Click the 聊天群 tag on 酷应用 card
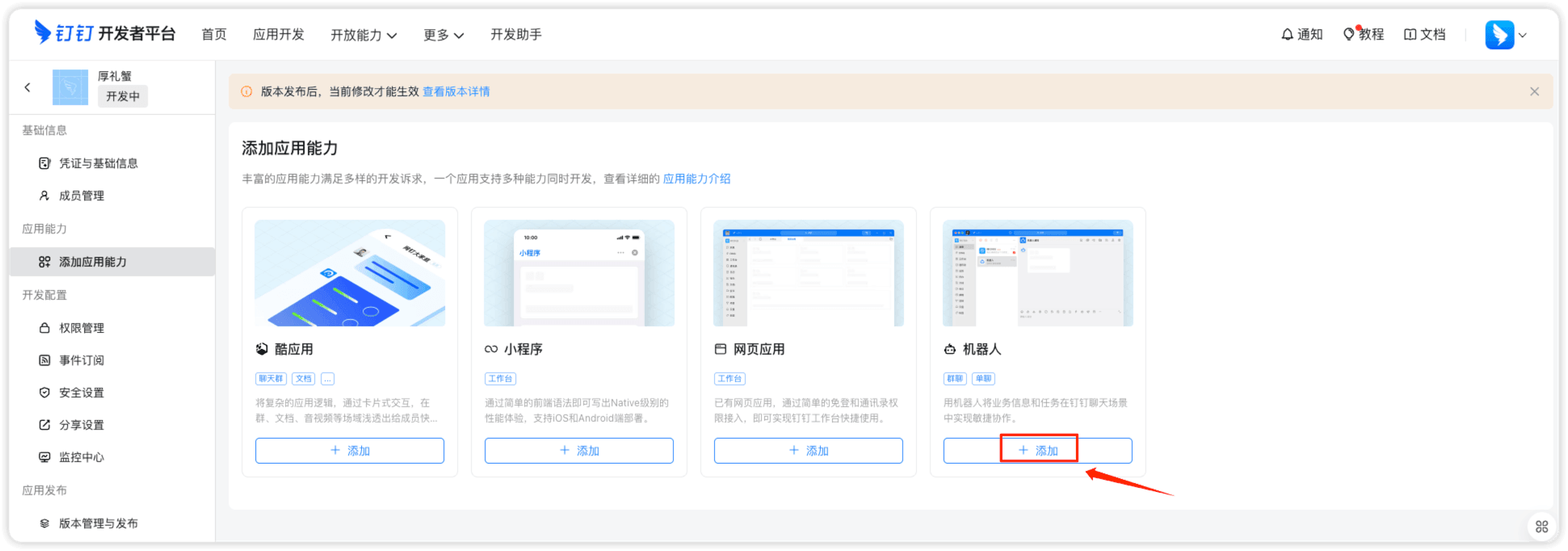 (271, 378)
